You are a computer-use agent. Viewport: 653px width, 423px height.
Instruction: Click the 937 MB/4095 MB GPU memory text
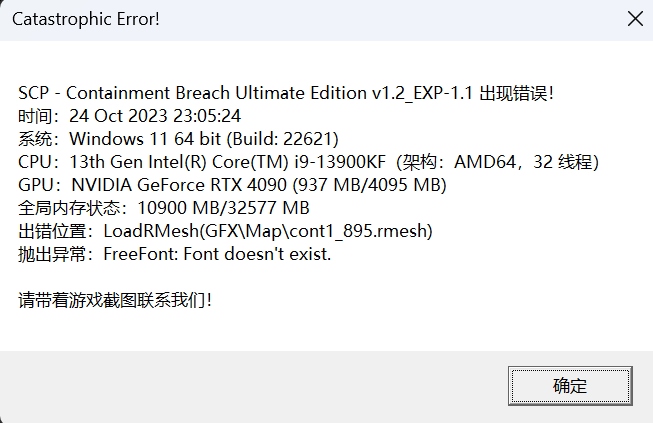pyautogui.click(x=369, y=185)
